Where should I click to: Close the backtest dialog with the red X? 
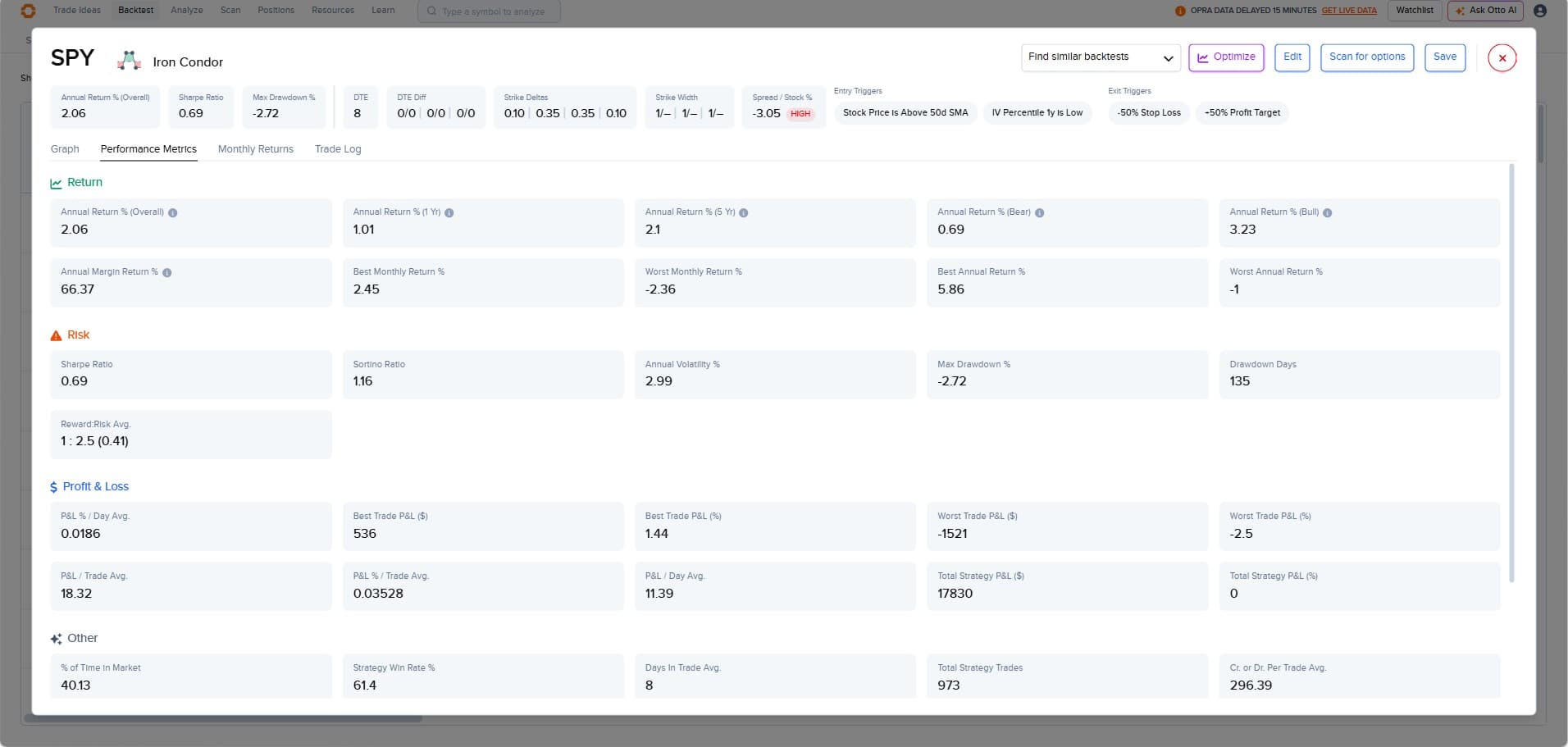[x=1502, y=58]
